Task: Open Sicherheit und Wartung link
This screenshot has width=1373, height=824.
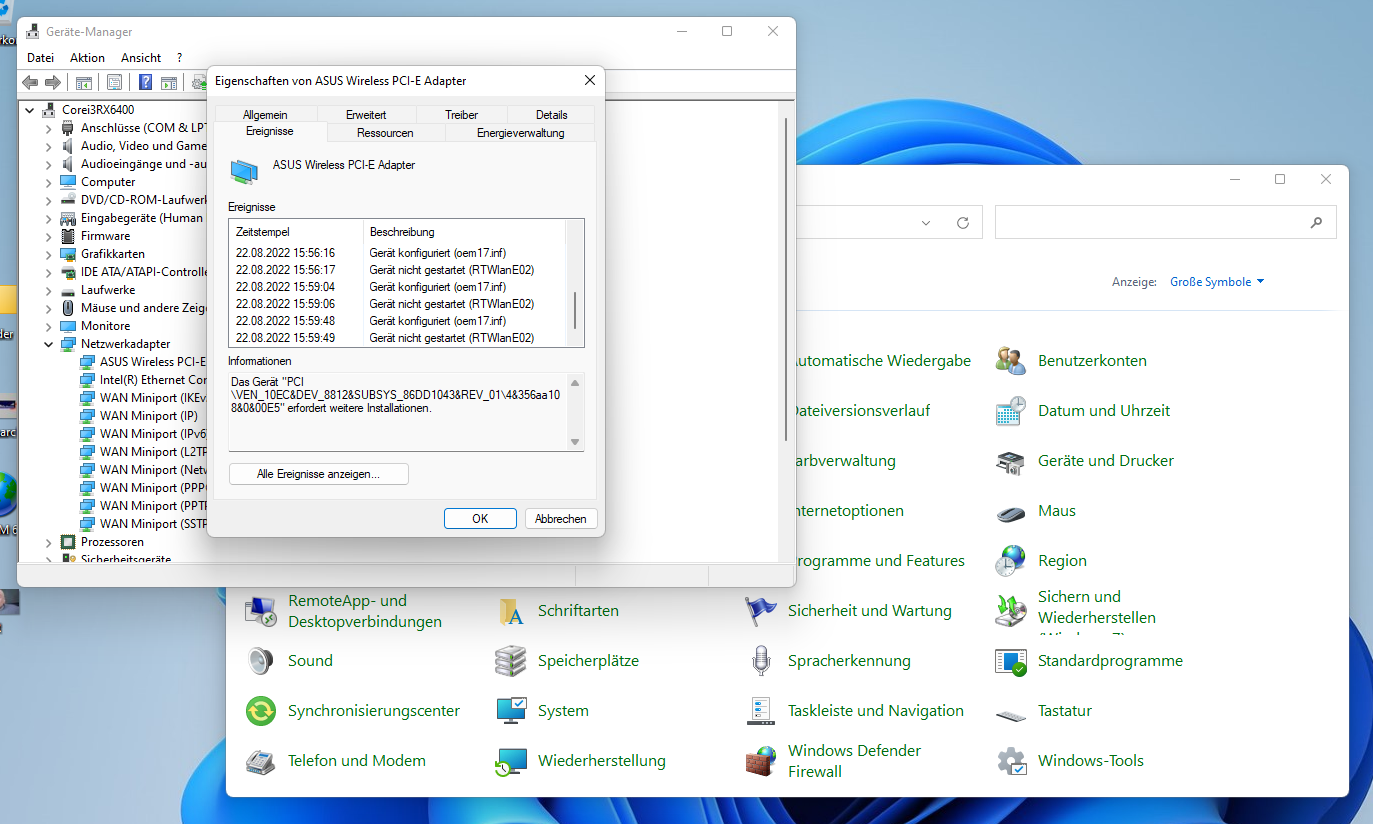Action: 869,611
